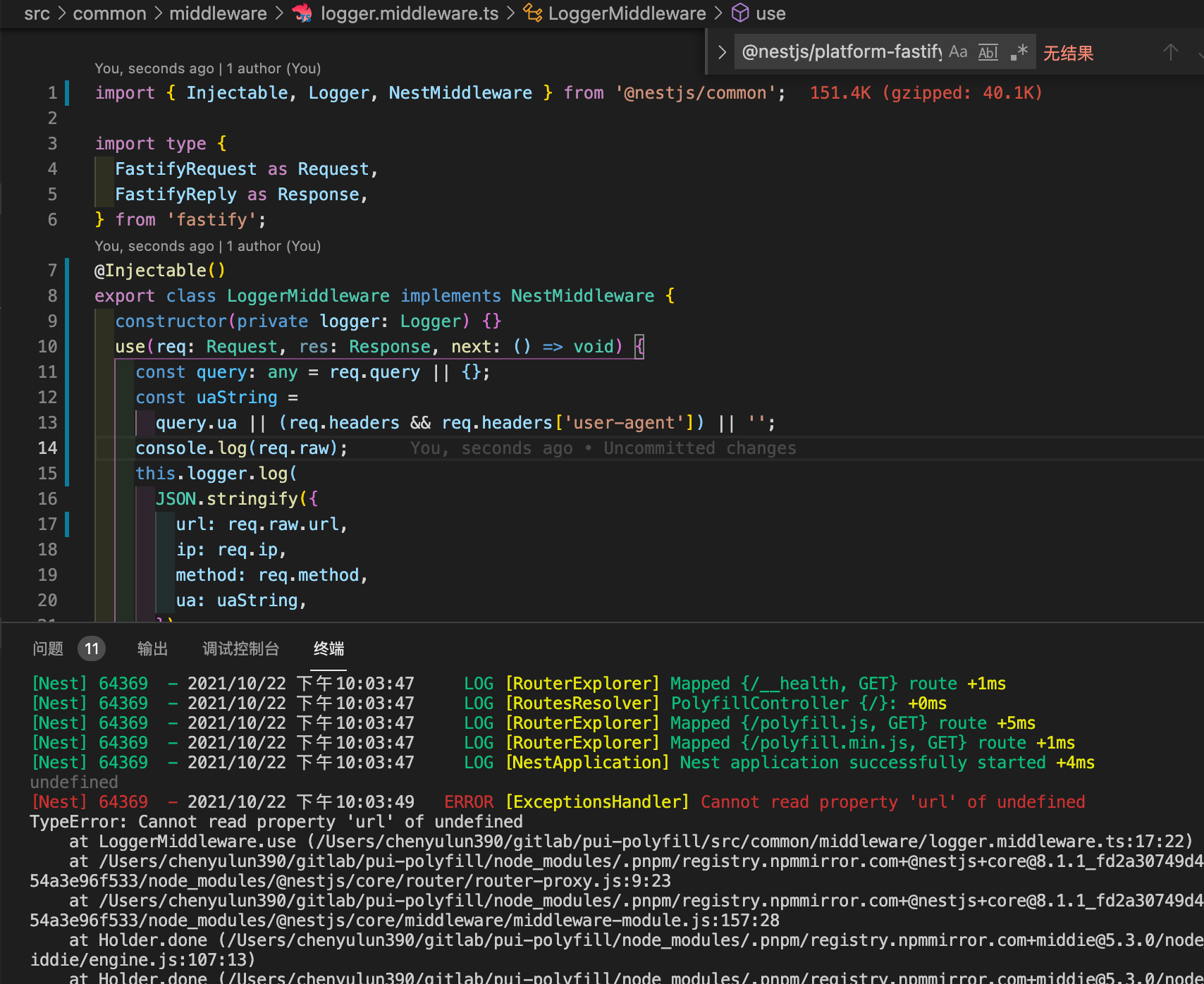This screenshot has height=984, width=1204.
Task: Click the blue change indicator beside line 1
Action: tap(67, 92)
